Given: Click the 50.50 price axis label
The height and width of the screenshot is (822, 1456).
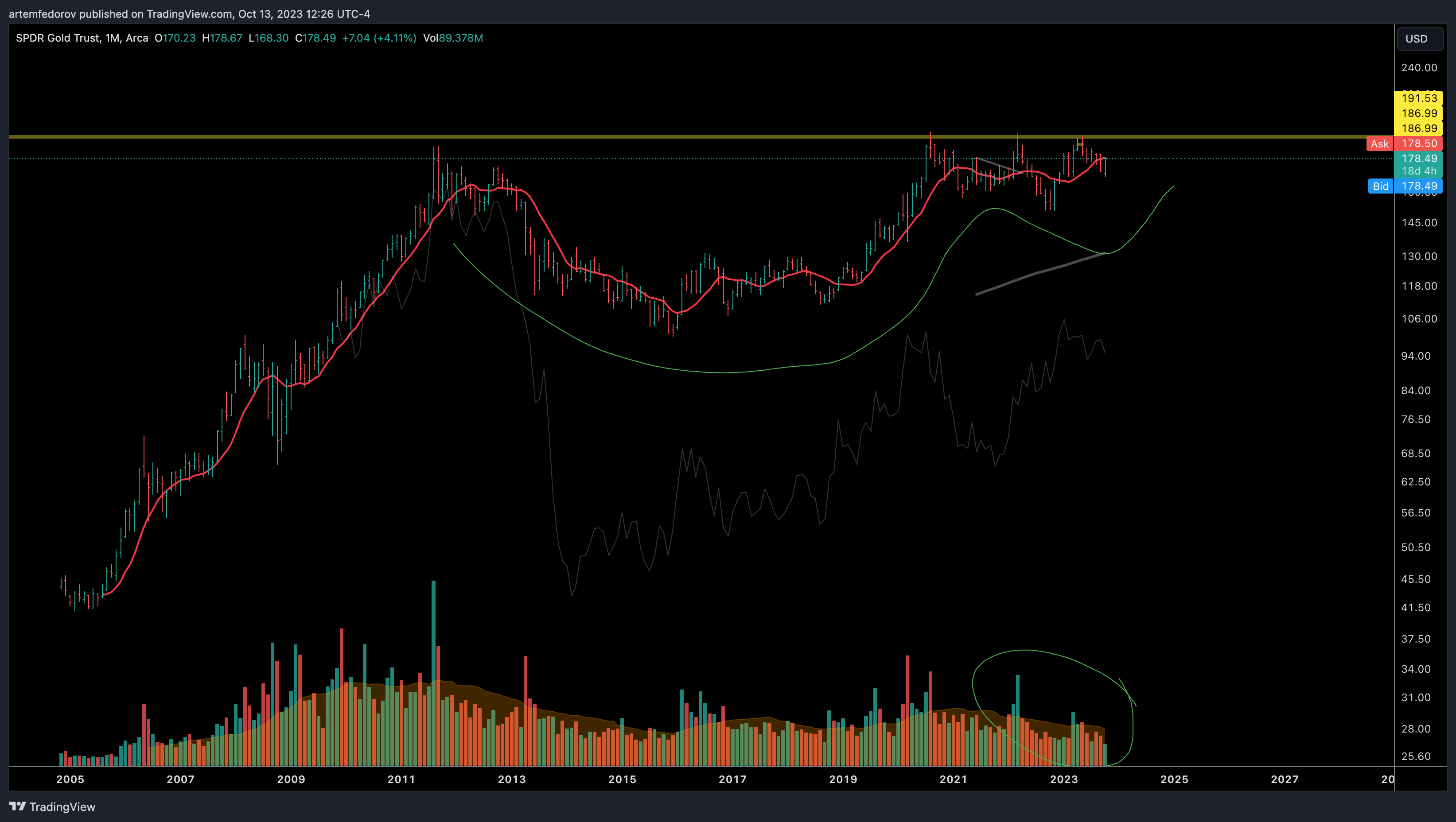Looking at the screenshot, I should (x=1416, y=547).
